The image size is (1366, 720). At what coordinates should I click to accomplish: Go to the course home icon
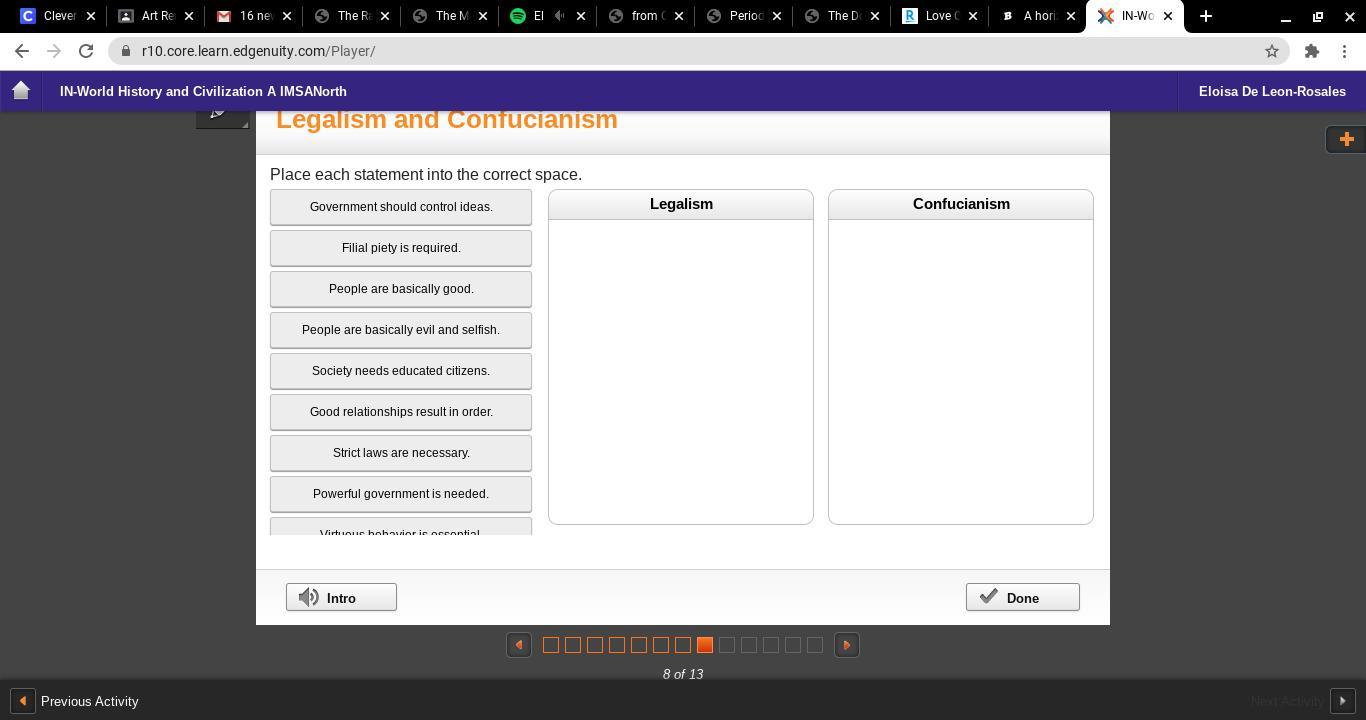point(21,91)
